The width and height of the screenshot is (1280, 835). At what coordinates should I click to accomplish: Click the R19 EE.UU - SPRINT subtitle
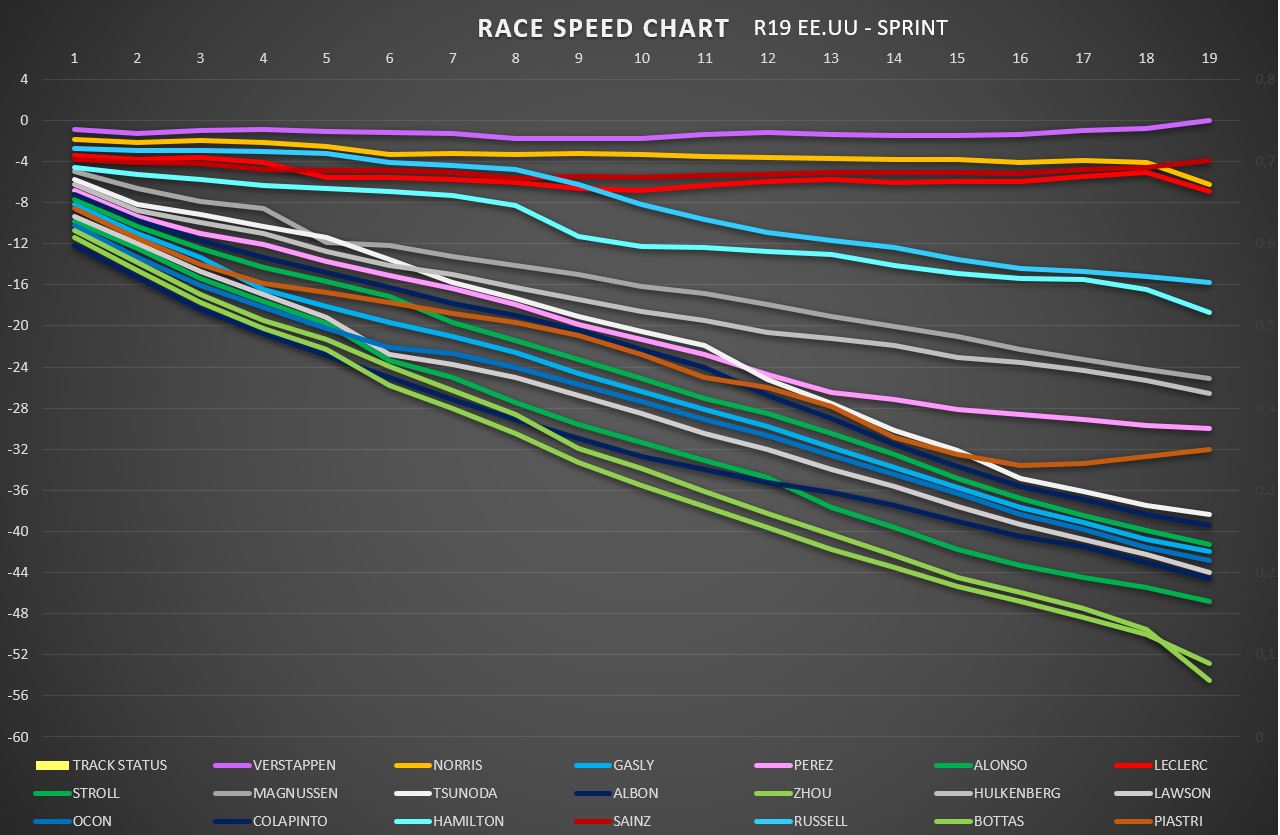[x=851, y=27]
